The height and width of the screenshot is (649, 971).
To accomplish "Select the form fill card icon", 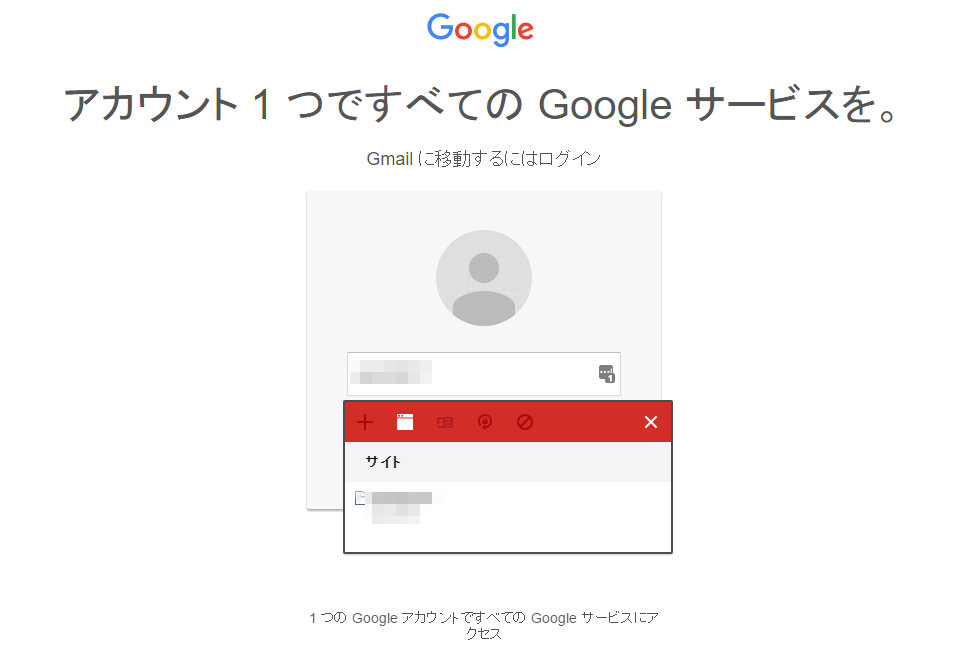I will [x=445, y=422].
